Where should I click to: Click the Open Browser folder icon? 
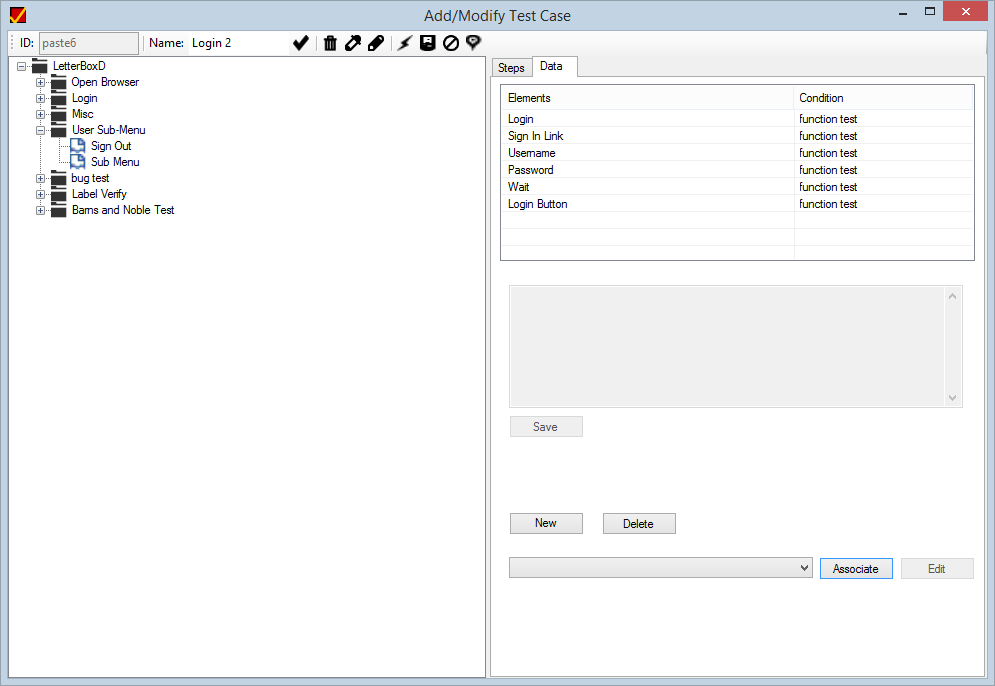(58, 82)
